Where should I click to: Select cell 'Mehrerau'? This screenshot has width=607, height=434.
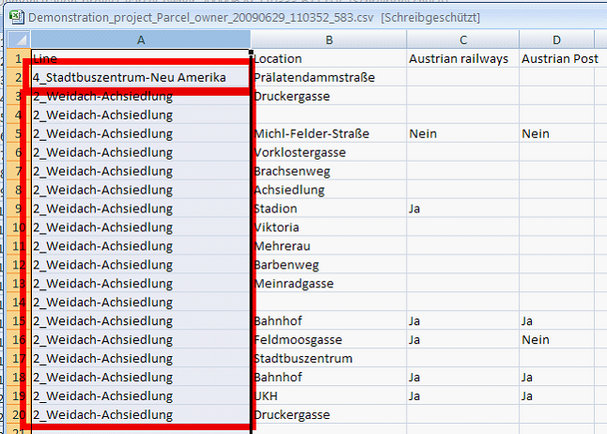click(329, 246)
